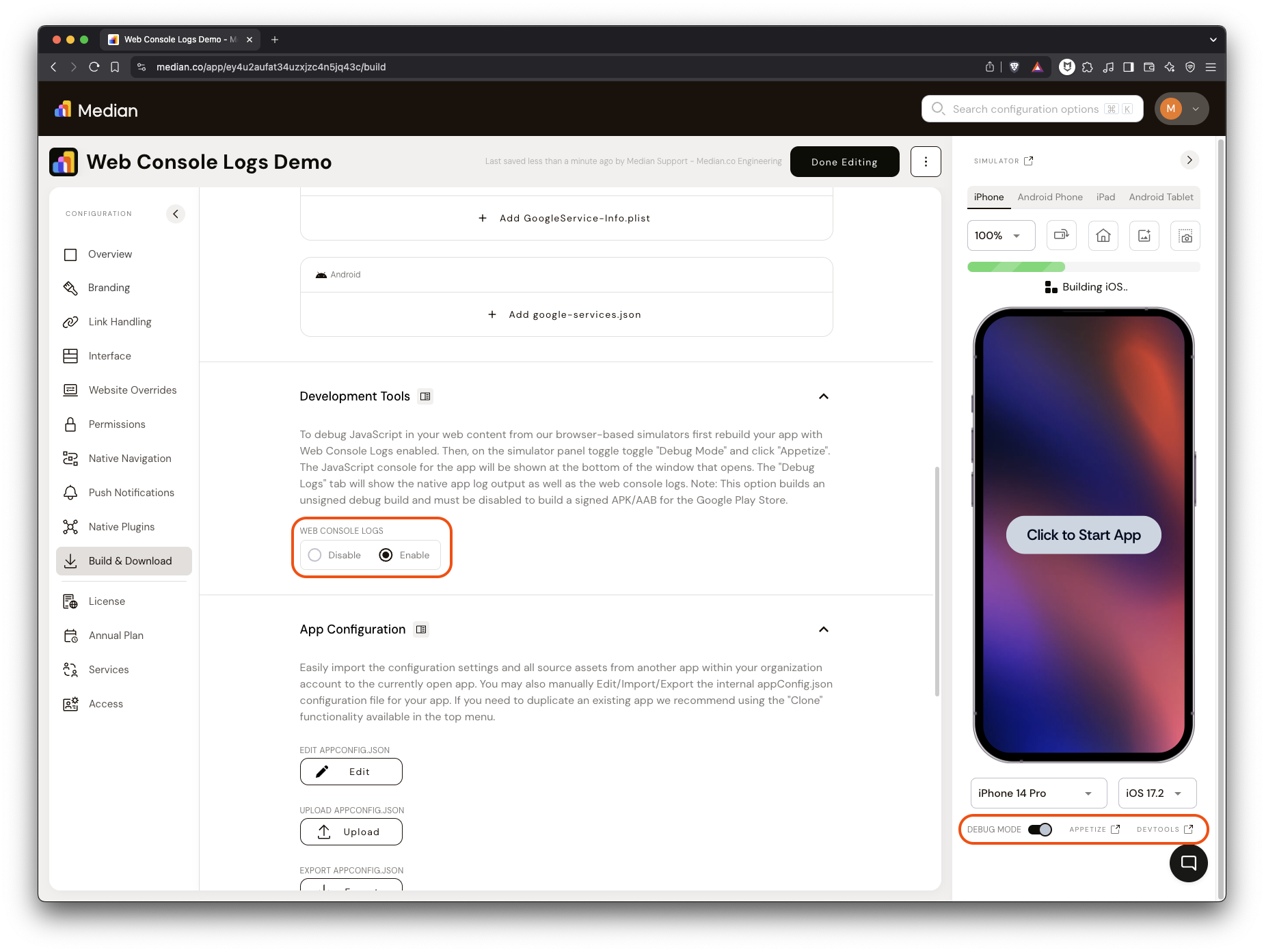Click the Services icon
Screen dimensions: 1264x952
click(70, 670)
